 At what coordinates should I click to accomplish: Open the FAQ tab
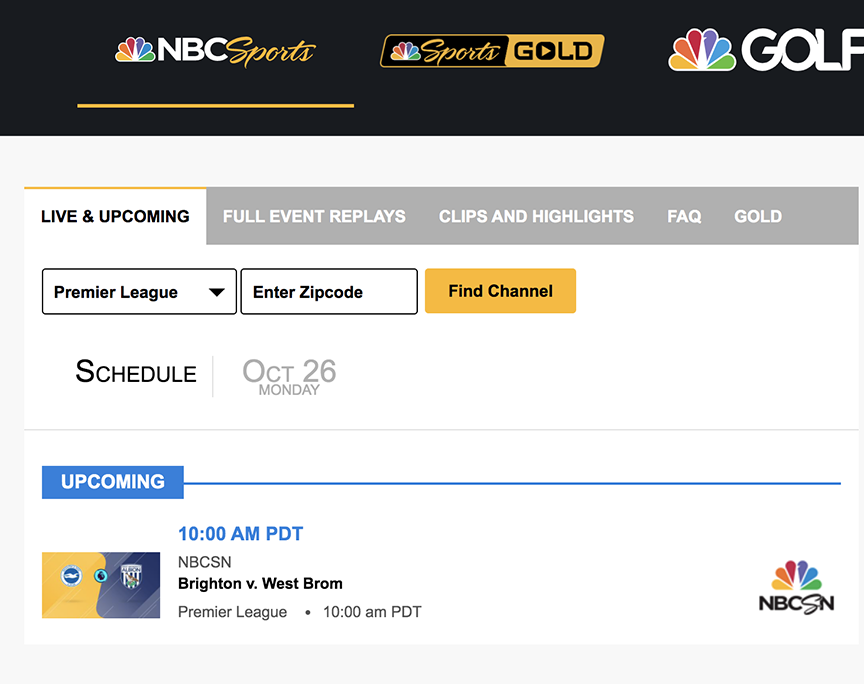click(684, 216)
